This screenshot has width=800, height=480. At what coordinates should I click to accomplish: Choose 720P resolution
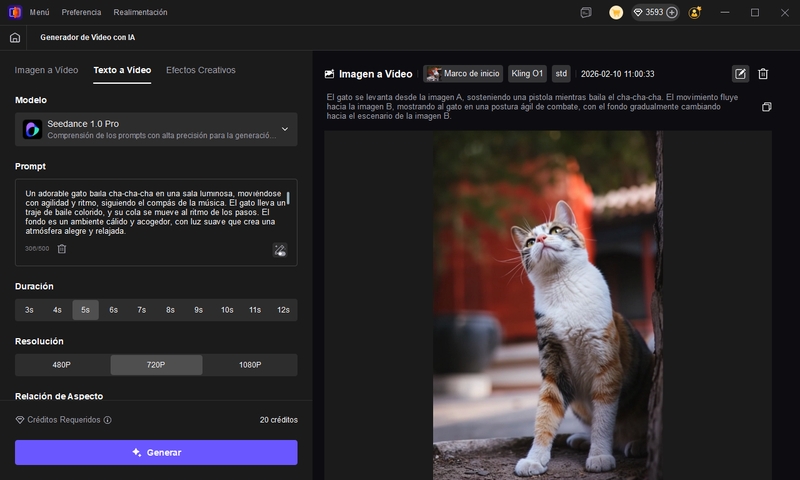(156, 365)
